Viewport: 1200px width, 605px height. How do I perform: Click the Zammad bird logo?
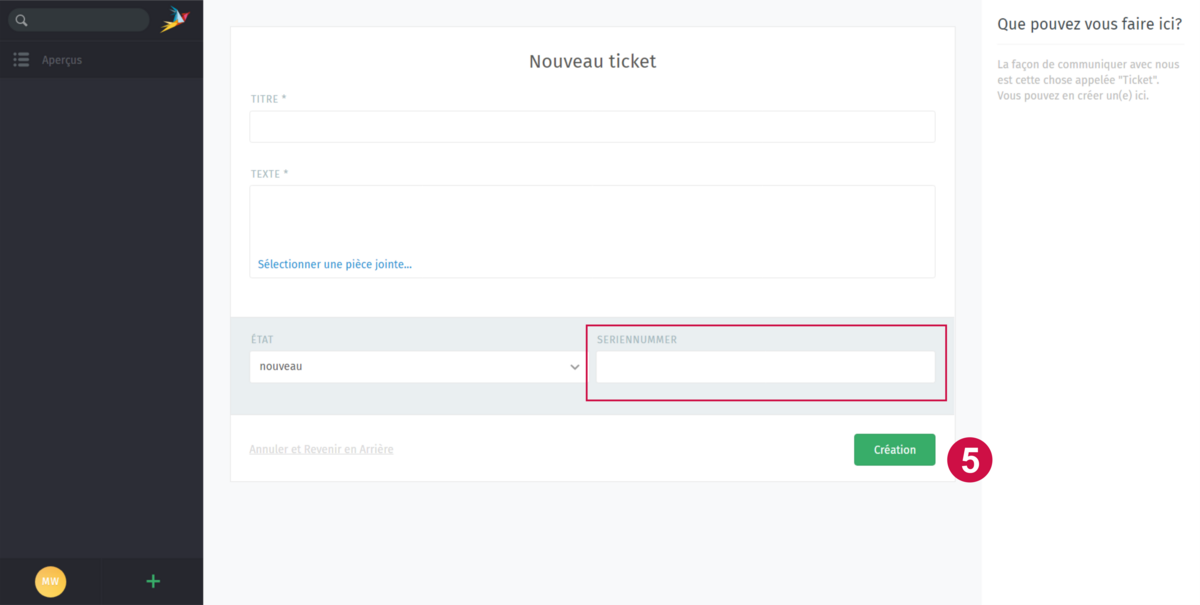pos(174,20)
